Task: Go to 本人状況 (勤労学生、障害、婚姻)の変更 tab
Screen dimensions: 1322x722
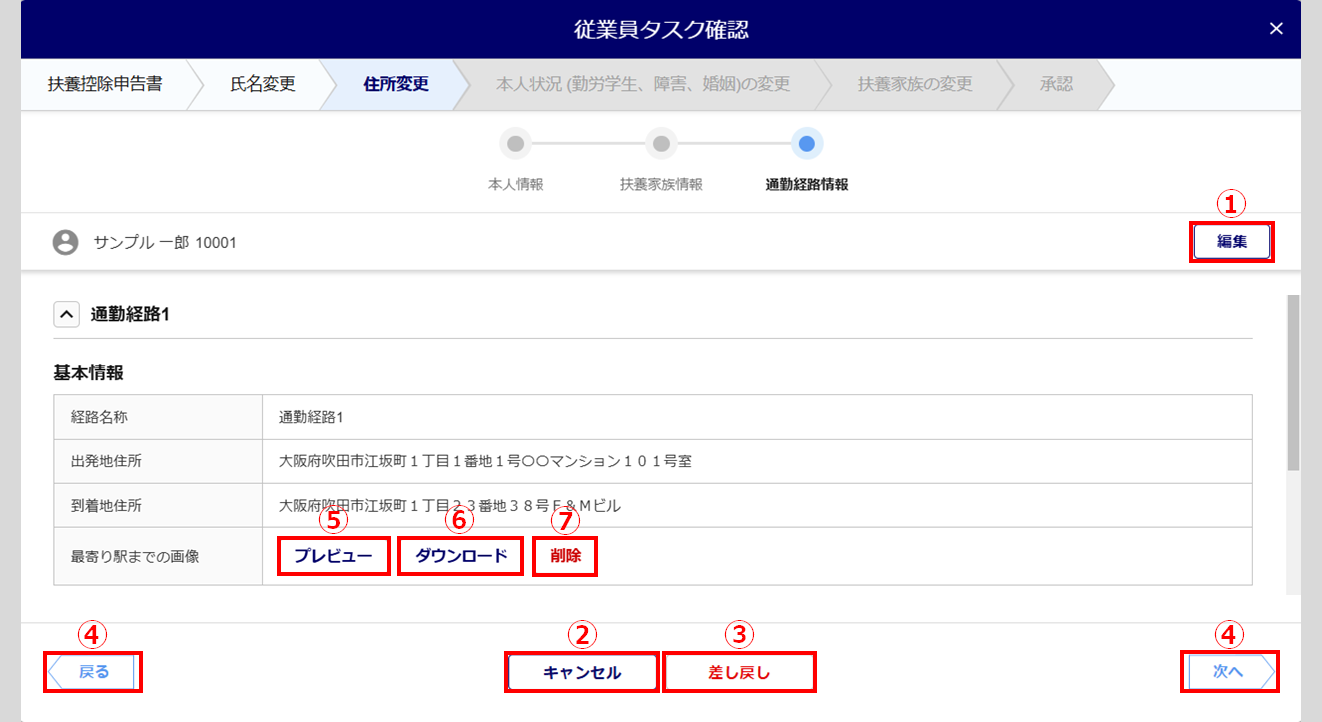Action: click(x=643, y=84)
